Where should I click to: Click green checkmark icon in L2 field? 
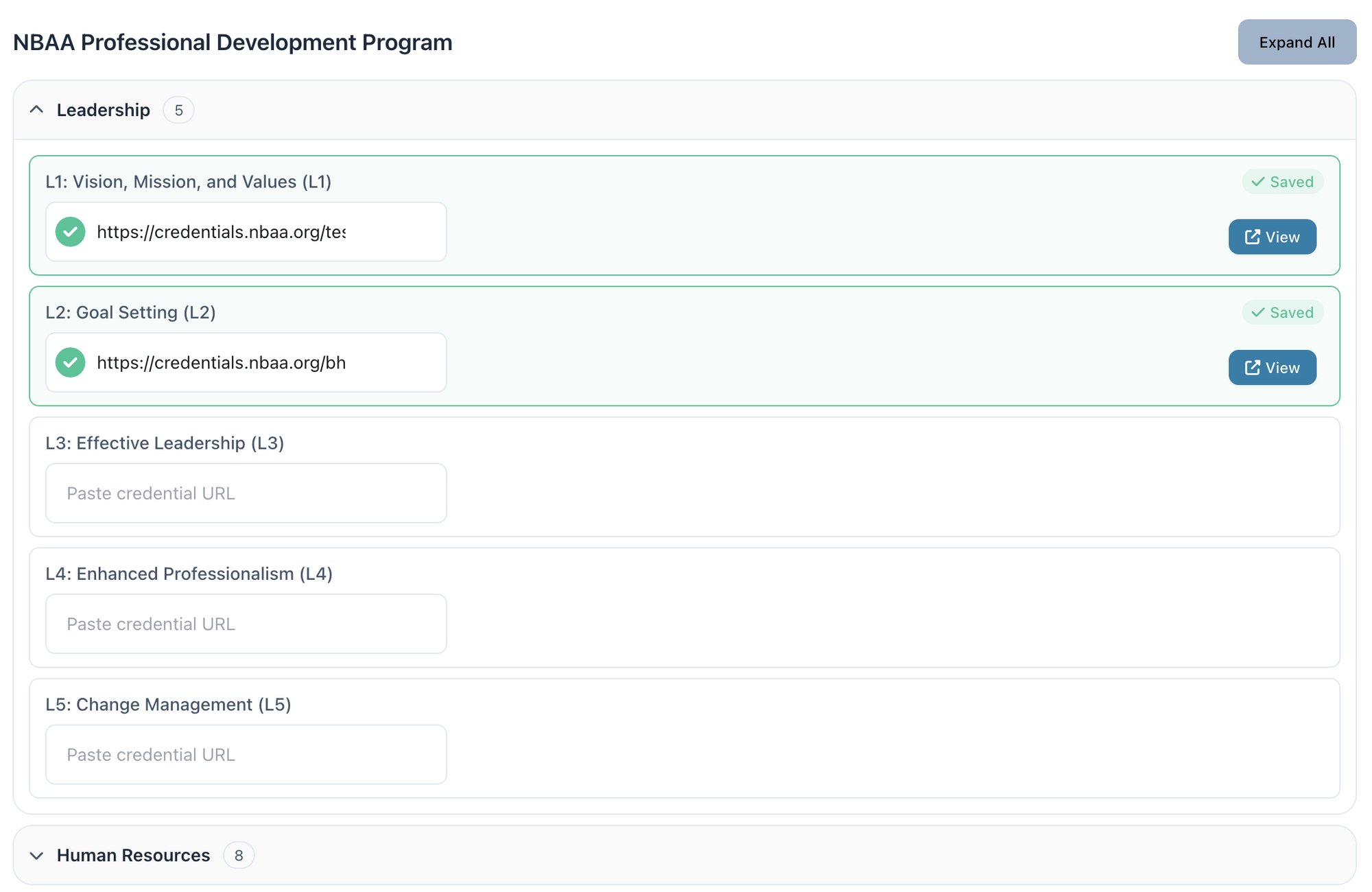click(x=70, y=362)
